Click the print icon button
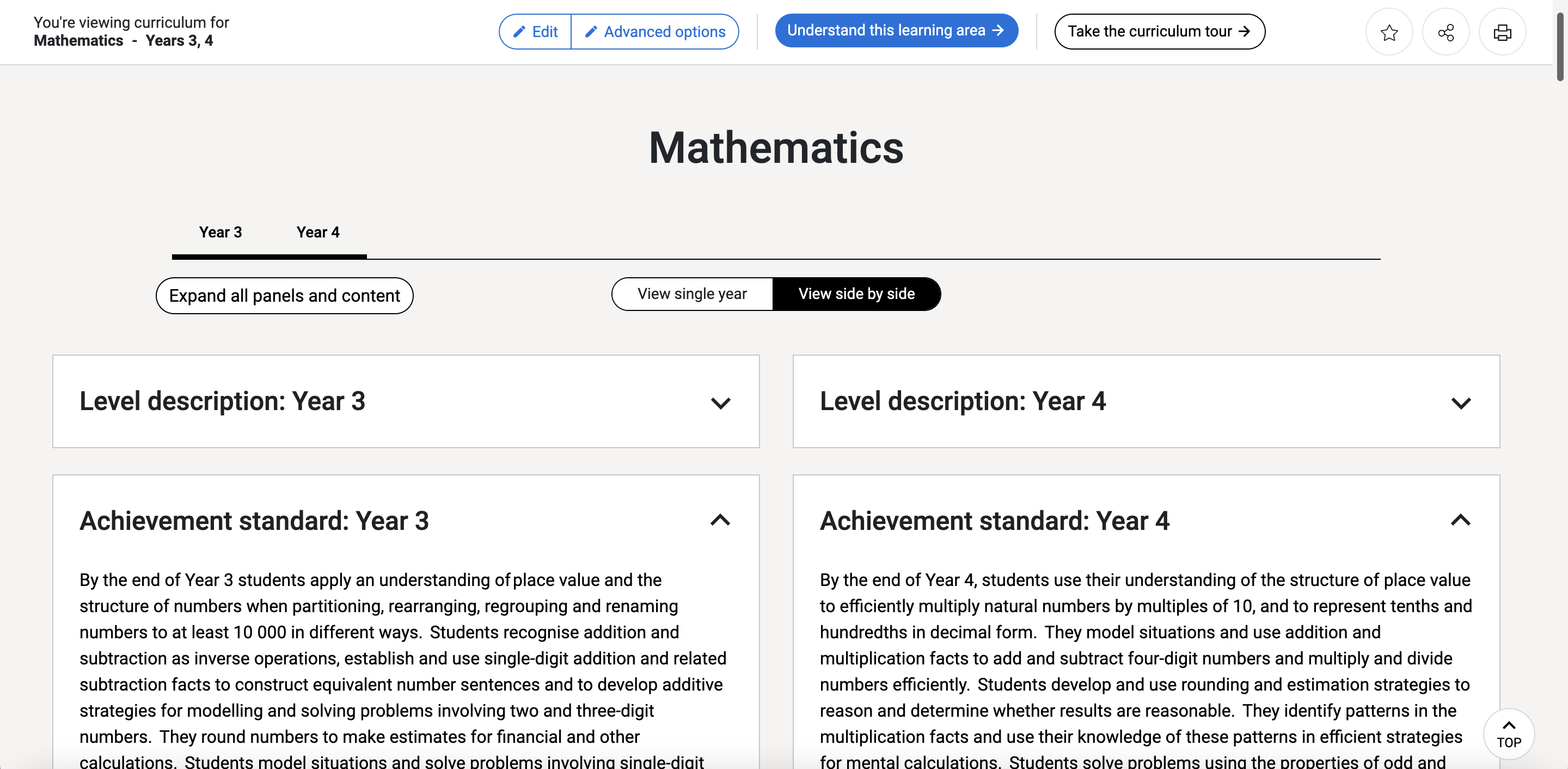1568x769 pixels. pos(1502,32)
